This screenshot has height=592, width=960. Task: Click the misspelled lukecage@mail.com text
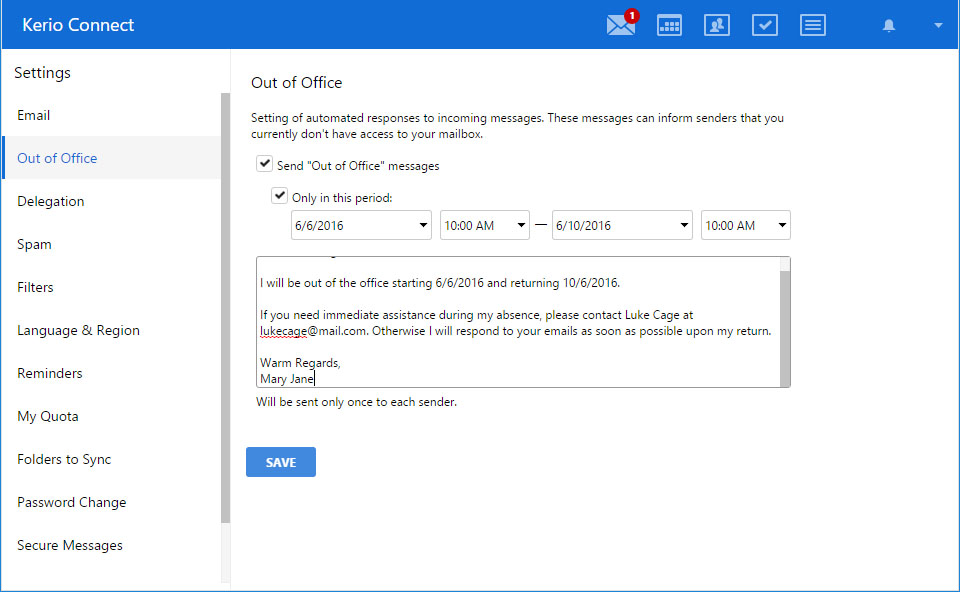[x=313, y=331]
